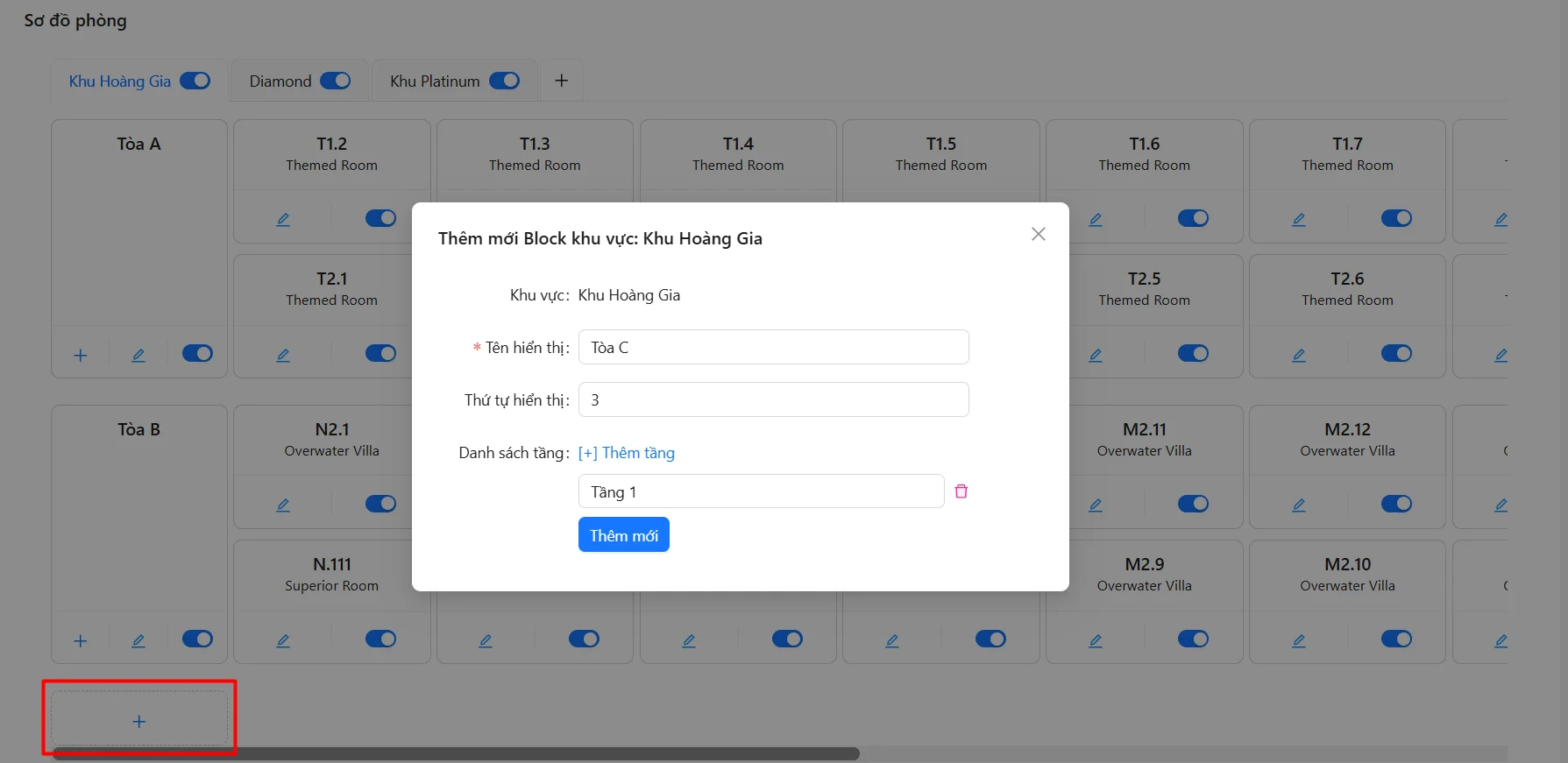Toggle the Khu Hoàng Gia area switch
This screenshot has height=763, width=1568.
coord(195,81)
